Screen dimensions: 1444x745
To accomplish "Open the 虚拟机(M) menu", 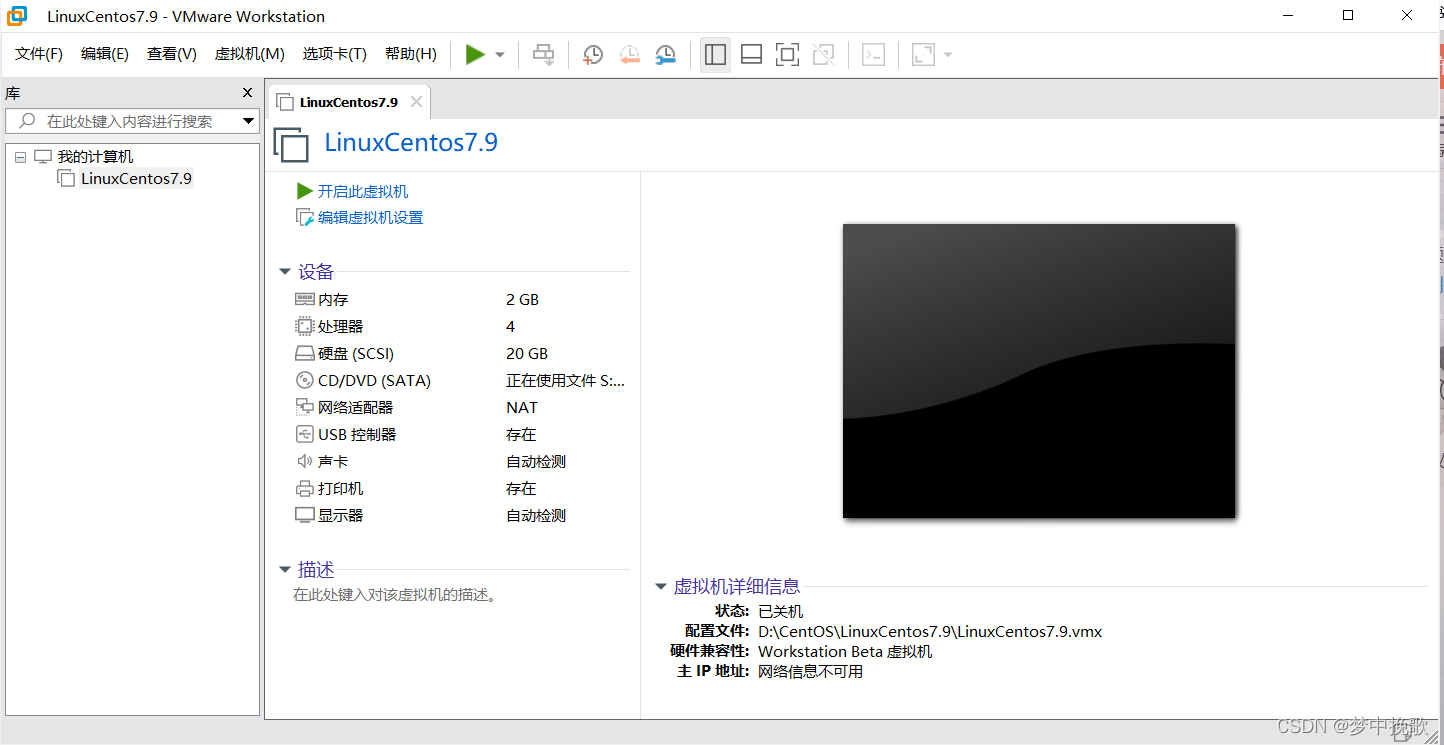I will pyautogui.click(x=249, y=54).
